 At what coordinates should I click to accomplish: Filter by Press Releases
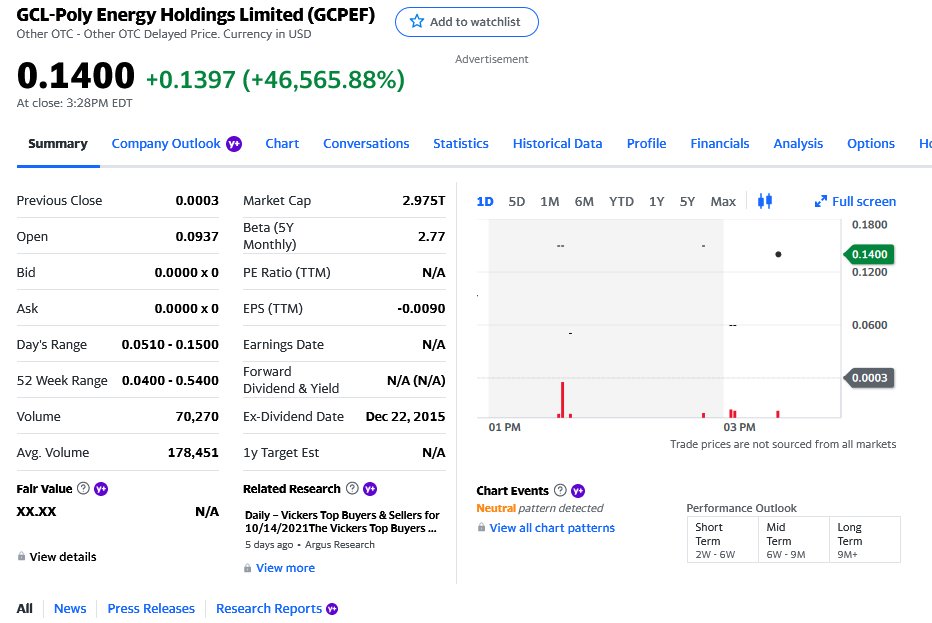point(151,609)
